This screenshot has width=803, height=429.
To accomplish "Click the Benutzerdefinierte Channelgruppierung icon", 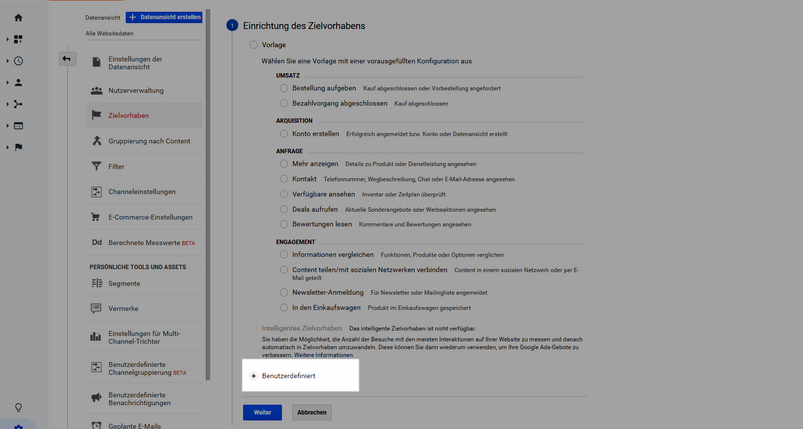I will (x=96, y=368).
